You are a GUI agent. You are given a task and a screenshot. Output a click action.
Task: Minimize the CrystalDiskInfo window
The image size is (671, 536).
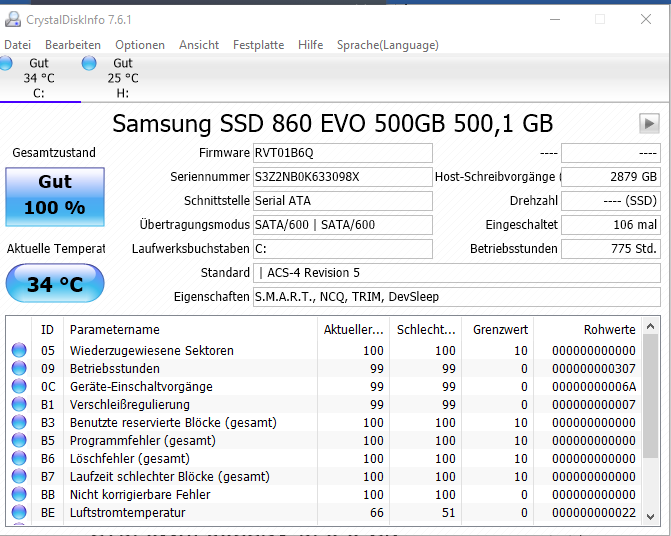pyautogui.click(x=555, y=19)
